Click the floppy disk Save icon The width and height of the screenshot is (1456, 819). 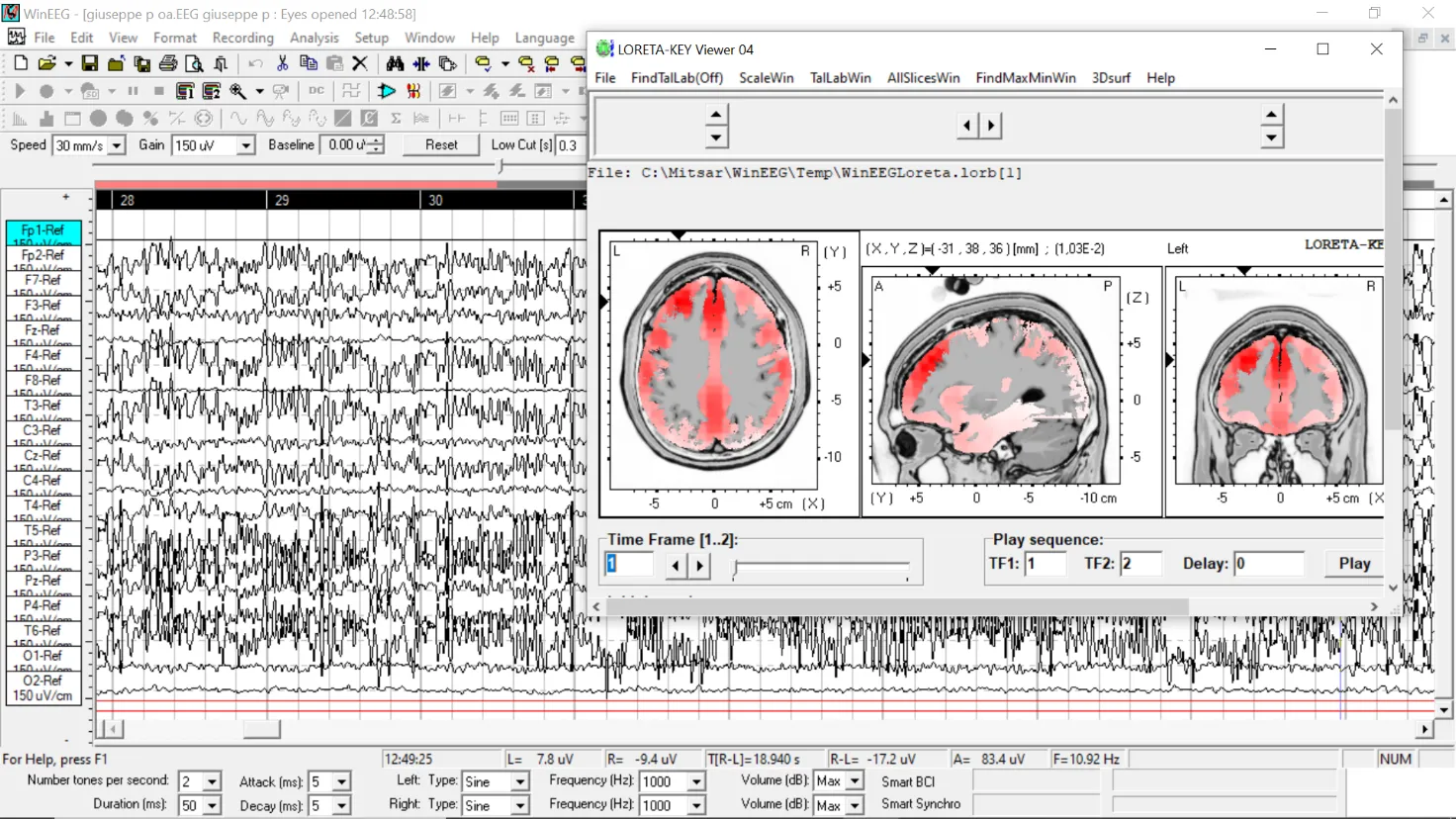(90, 63)
